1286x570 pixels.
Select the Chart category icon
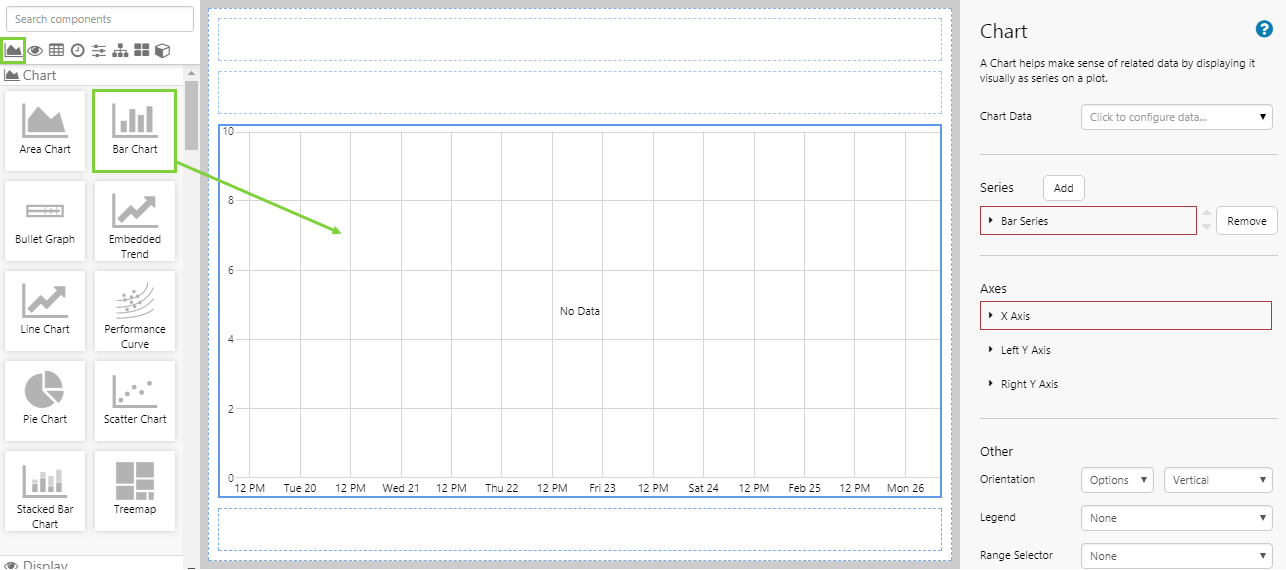pos(14,50)
